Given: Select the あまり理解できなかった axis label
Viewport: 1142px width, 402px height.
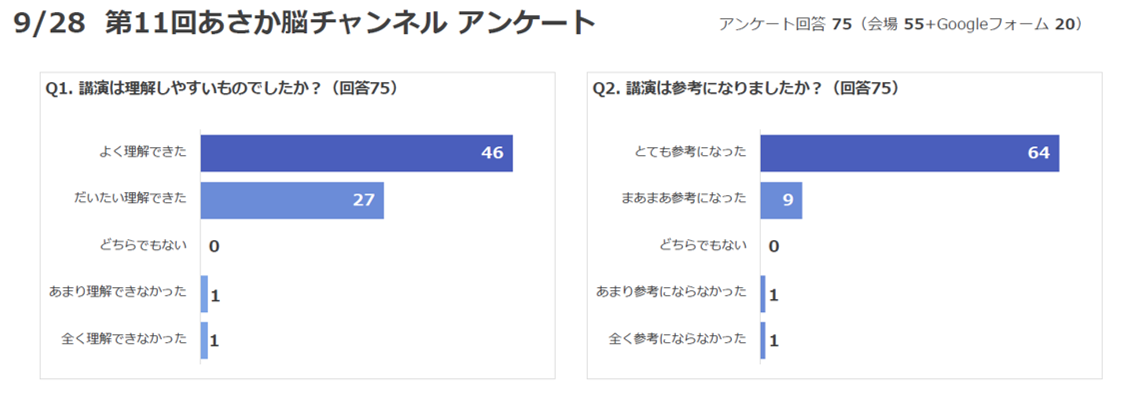Looking at the screenshot, I should (x=117, y=292).
